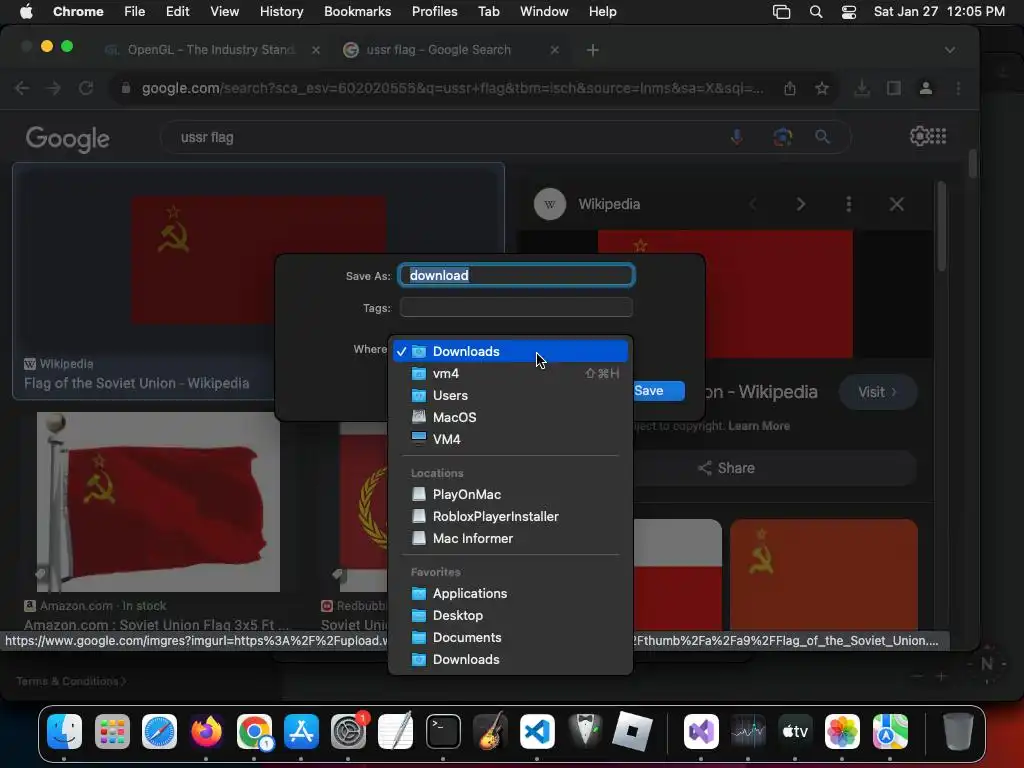Screen dimensions: 1024x768
Task: Select VM4 computer entry
Action: tap(510, 440)
